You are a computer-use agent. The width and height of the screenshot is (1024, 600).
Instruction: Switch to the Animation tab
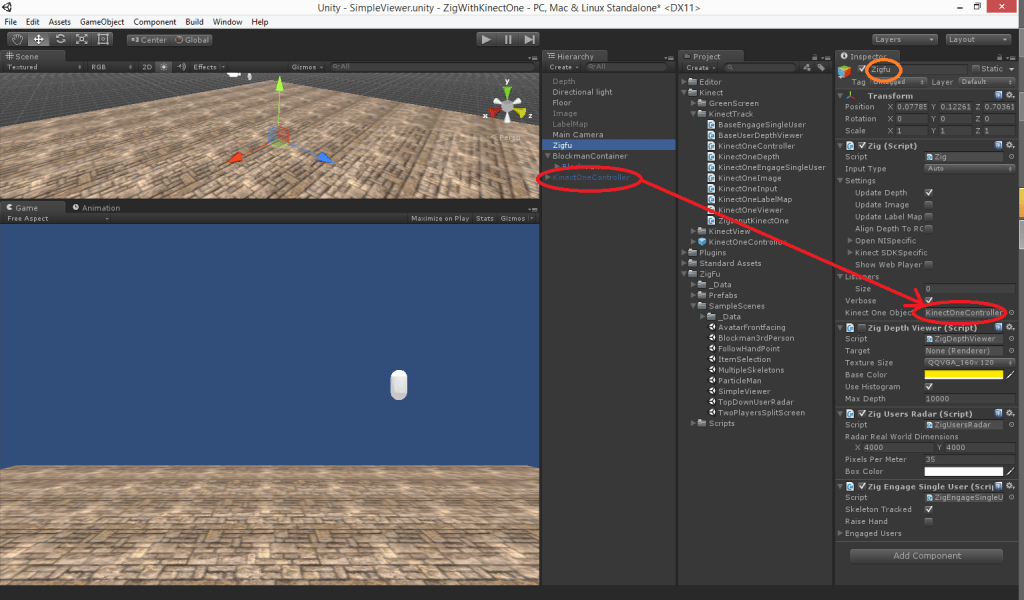100,208
